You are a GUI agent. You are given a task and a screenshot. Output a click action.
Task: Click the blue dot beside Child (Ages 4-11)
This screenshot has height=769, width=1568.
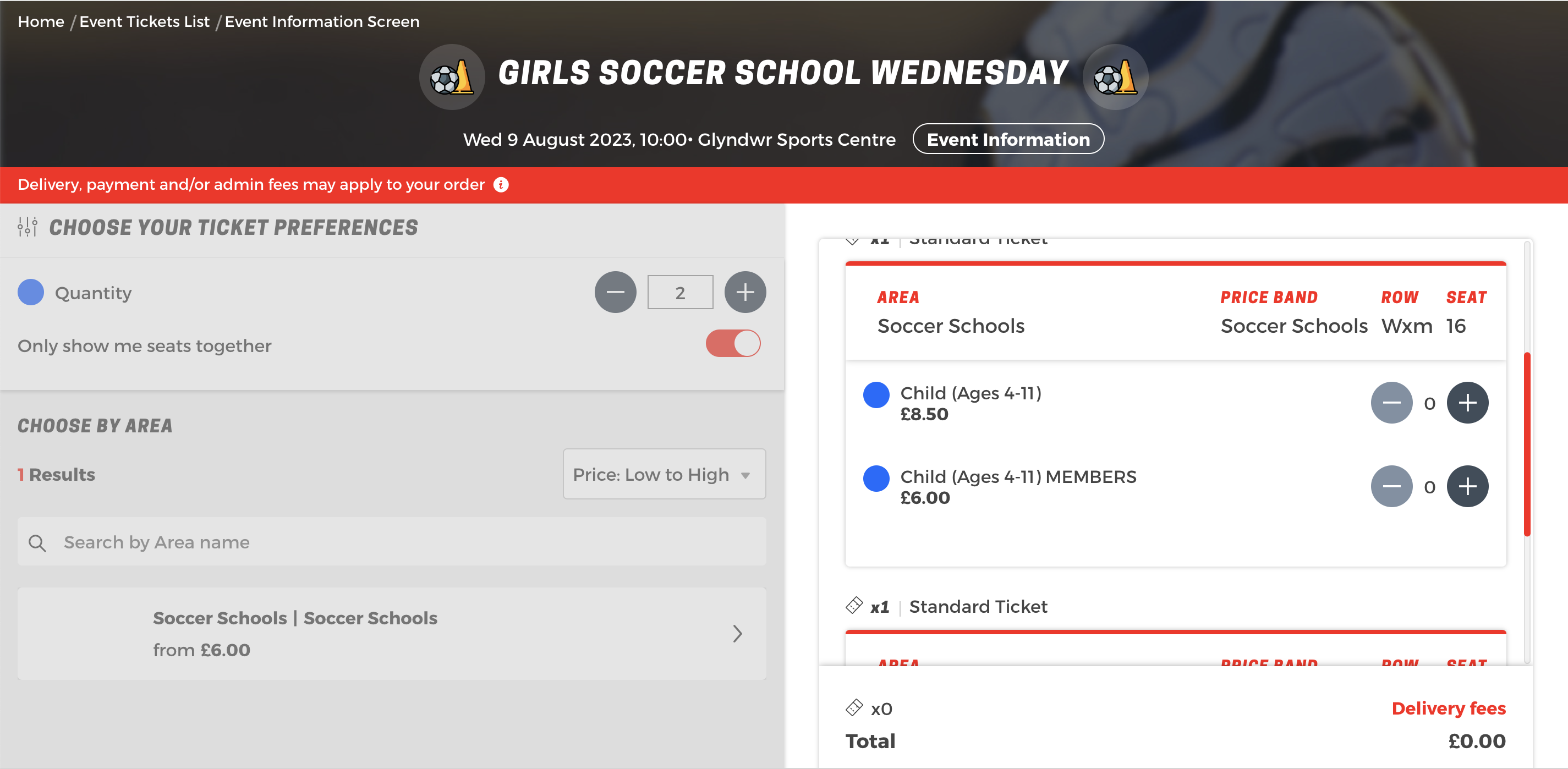pos(876,396)
